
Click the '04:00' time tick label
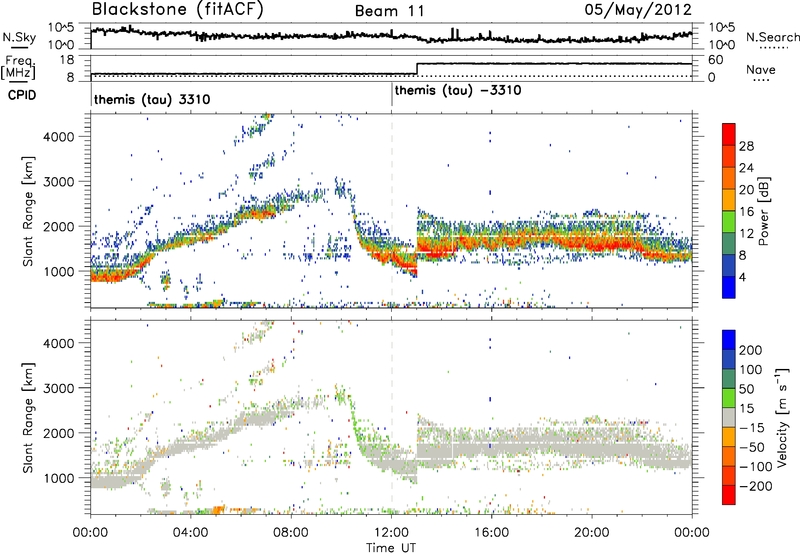point(190,533)
